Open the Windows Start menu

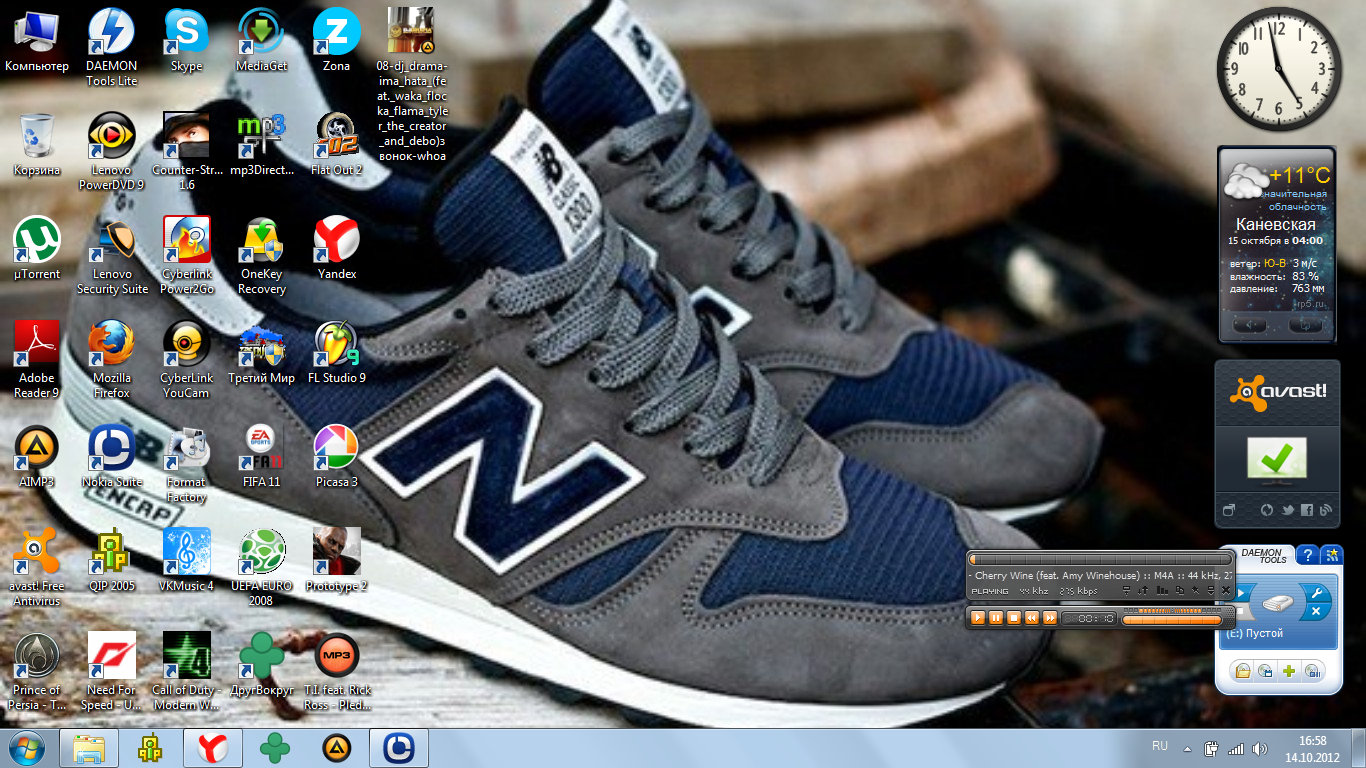pos(26,748)
